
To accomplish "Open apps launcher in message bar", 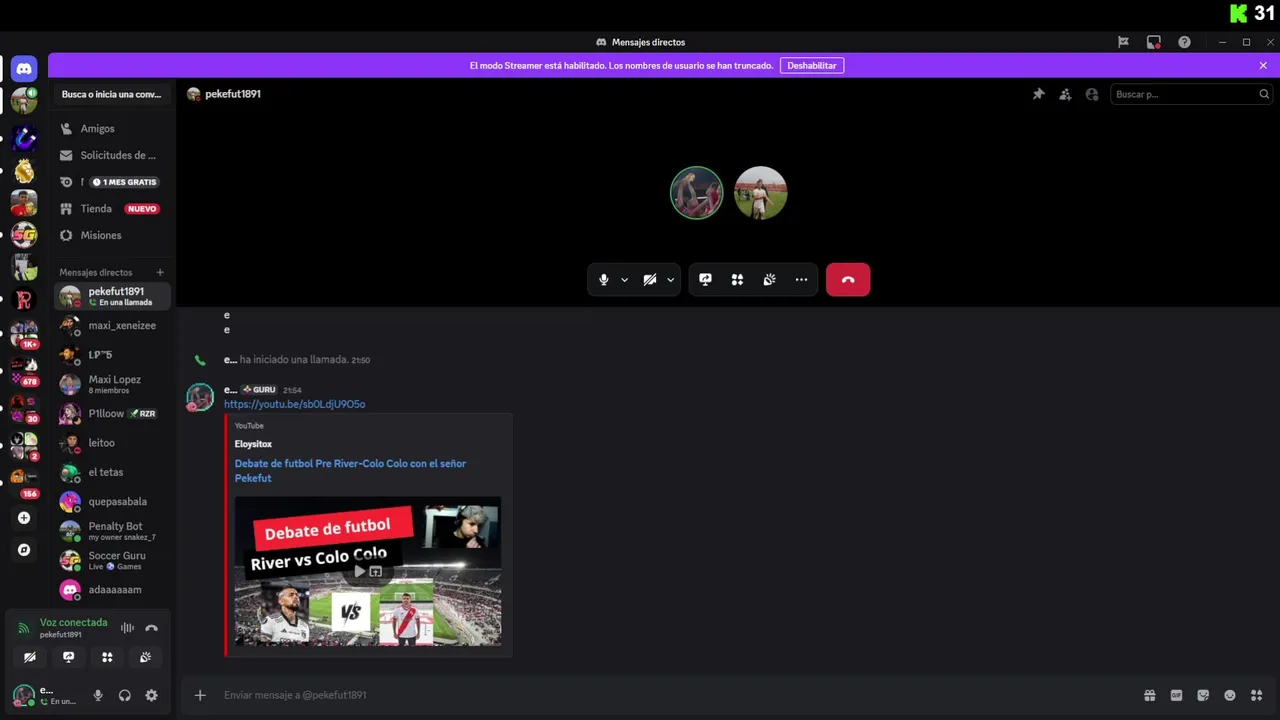I will point(1256,695).
